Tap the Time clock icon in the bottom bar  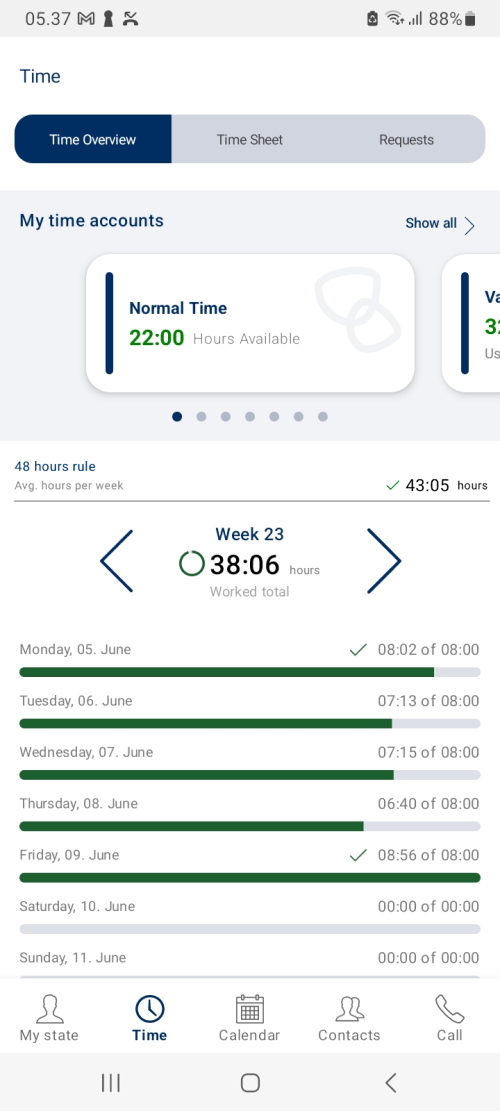(149, 1008)
